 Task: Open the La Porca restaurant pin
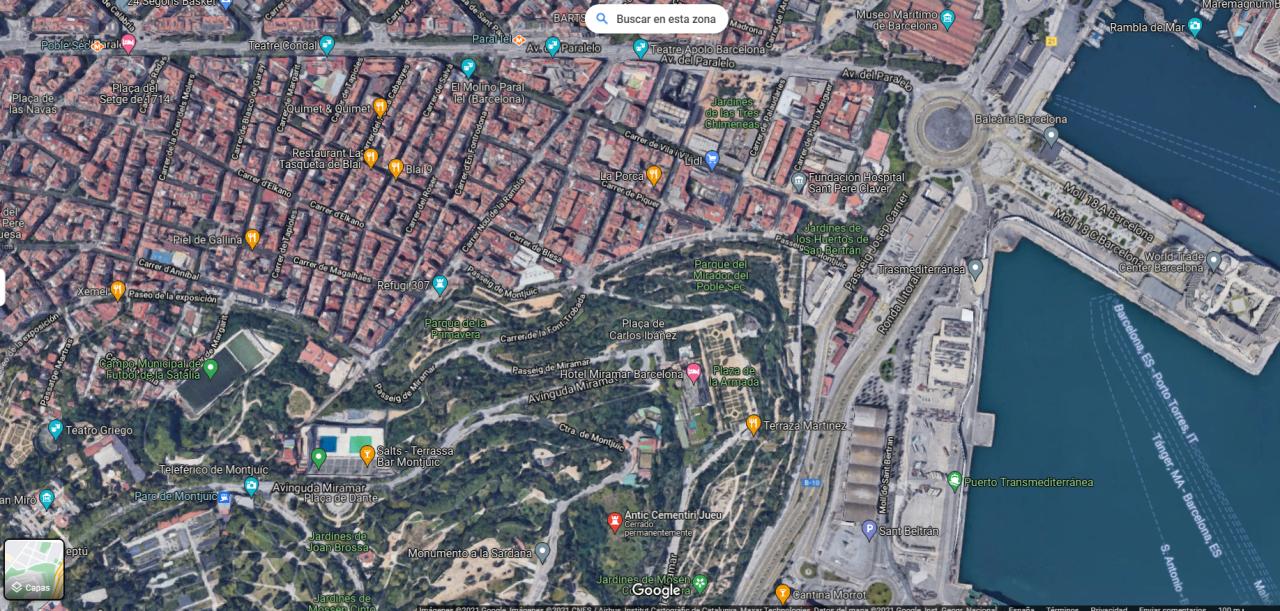click(x=653, y=175)
